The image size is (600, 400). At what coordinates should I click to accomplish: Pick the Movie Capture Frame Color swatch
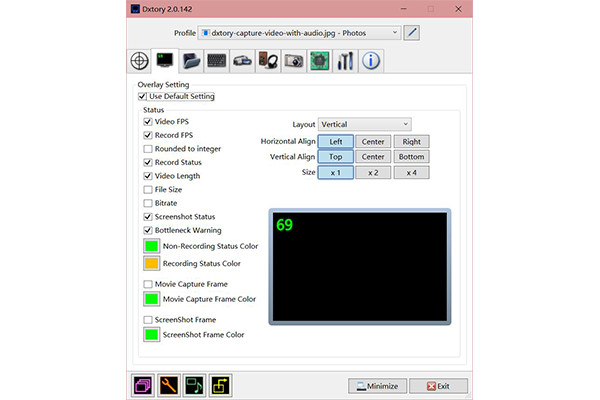point(151,299)
